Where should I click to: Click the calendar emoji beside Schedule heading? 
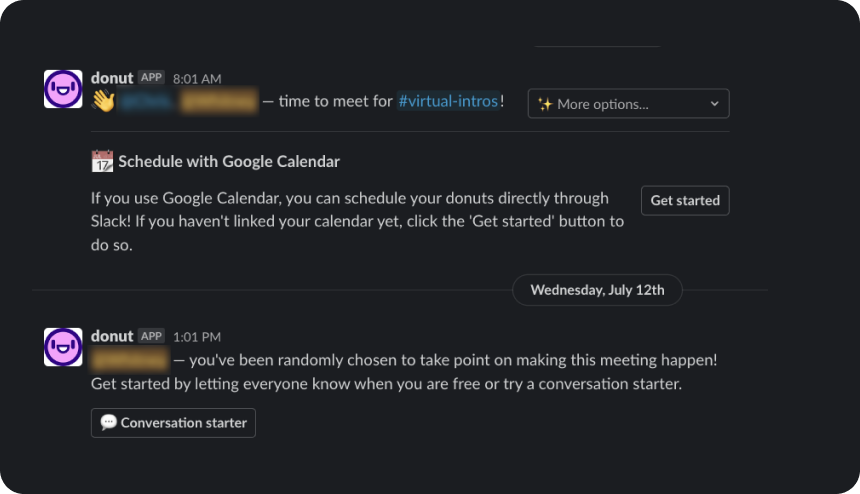(102, 161)
